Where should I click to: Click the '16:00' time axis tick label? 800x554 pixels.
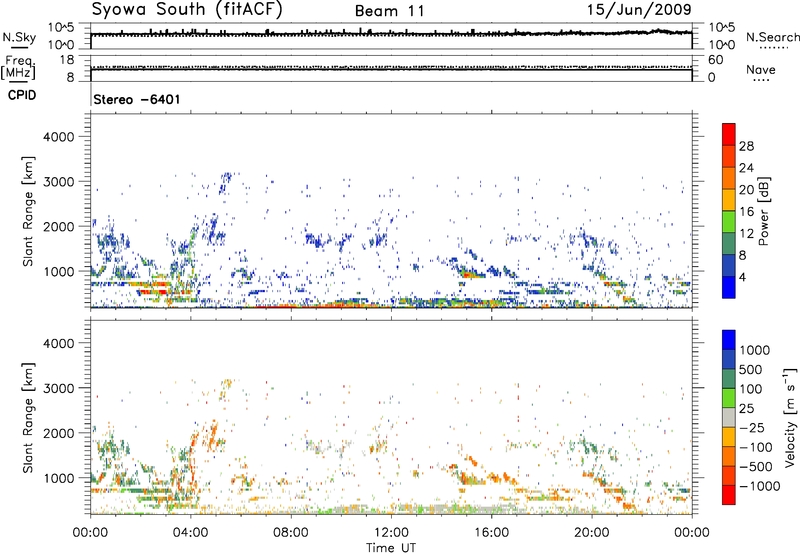pos(491,533)
